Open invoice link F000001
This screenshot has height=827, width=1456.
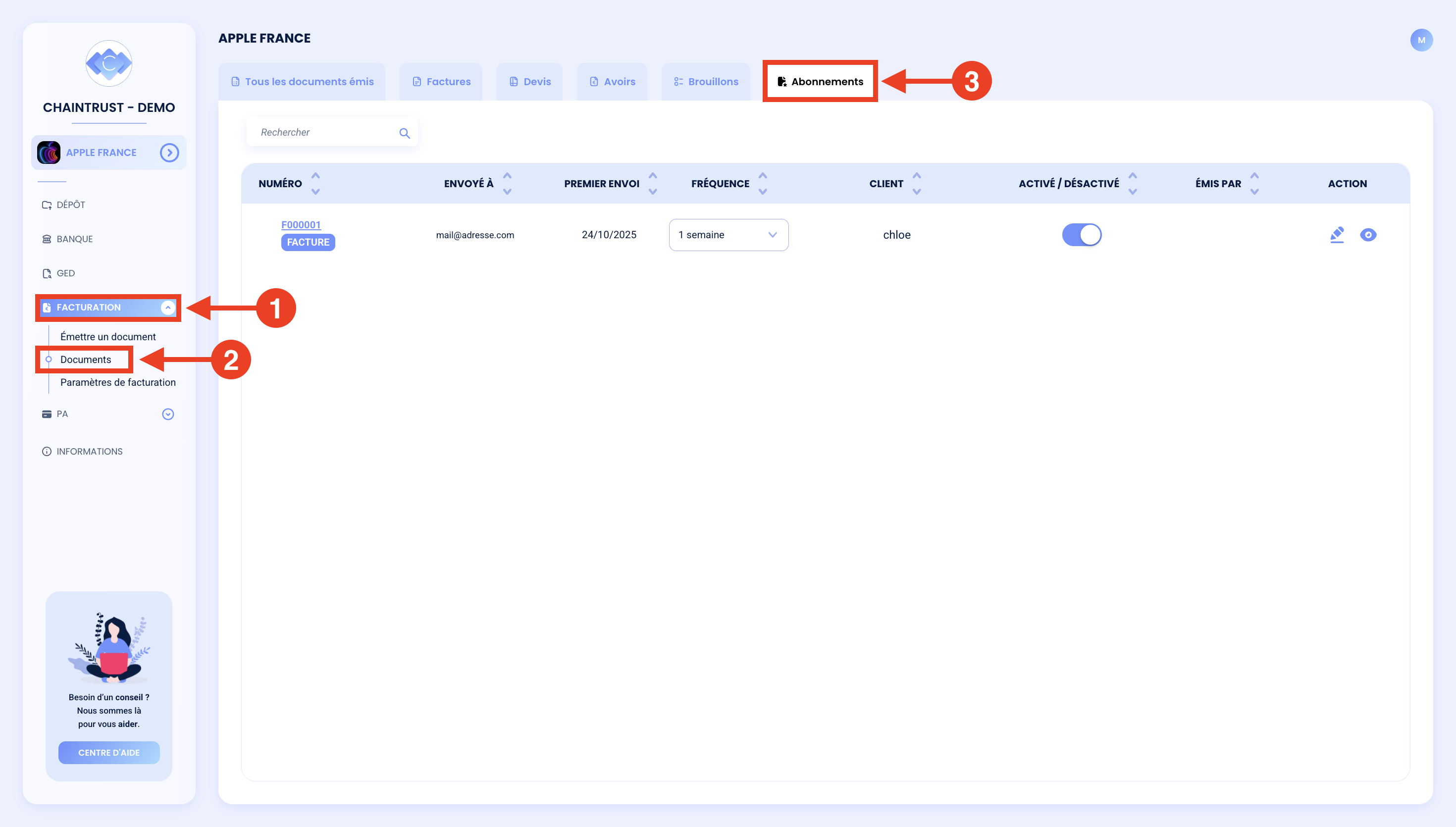click(x=301, y=225)
